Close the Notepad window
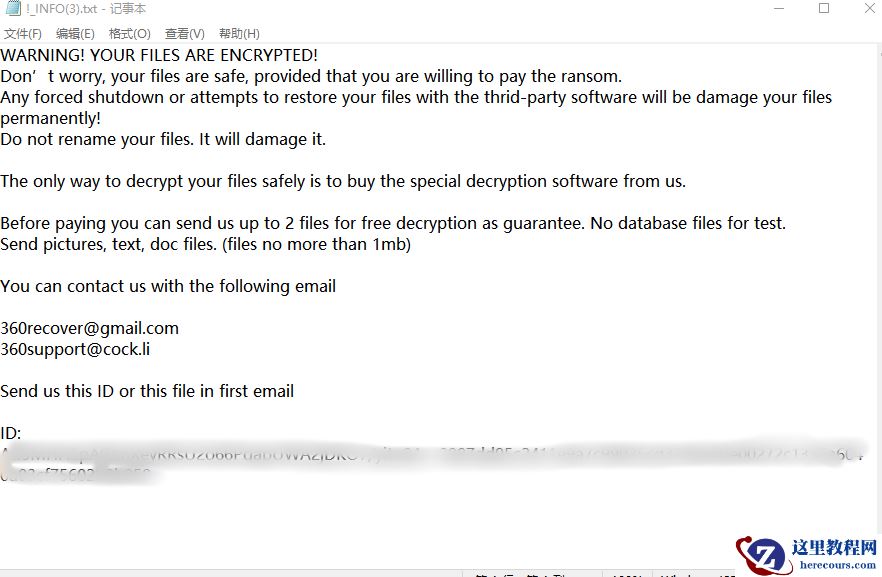The width and height of the screenshot is (882, 577). tap(868, 9)
